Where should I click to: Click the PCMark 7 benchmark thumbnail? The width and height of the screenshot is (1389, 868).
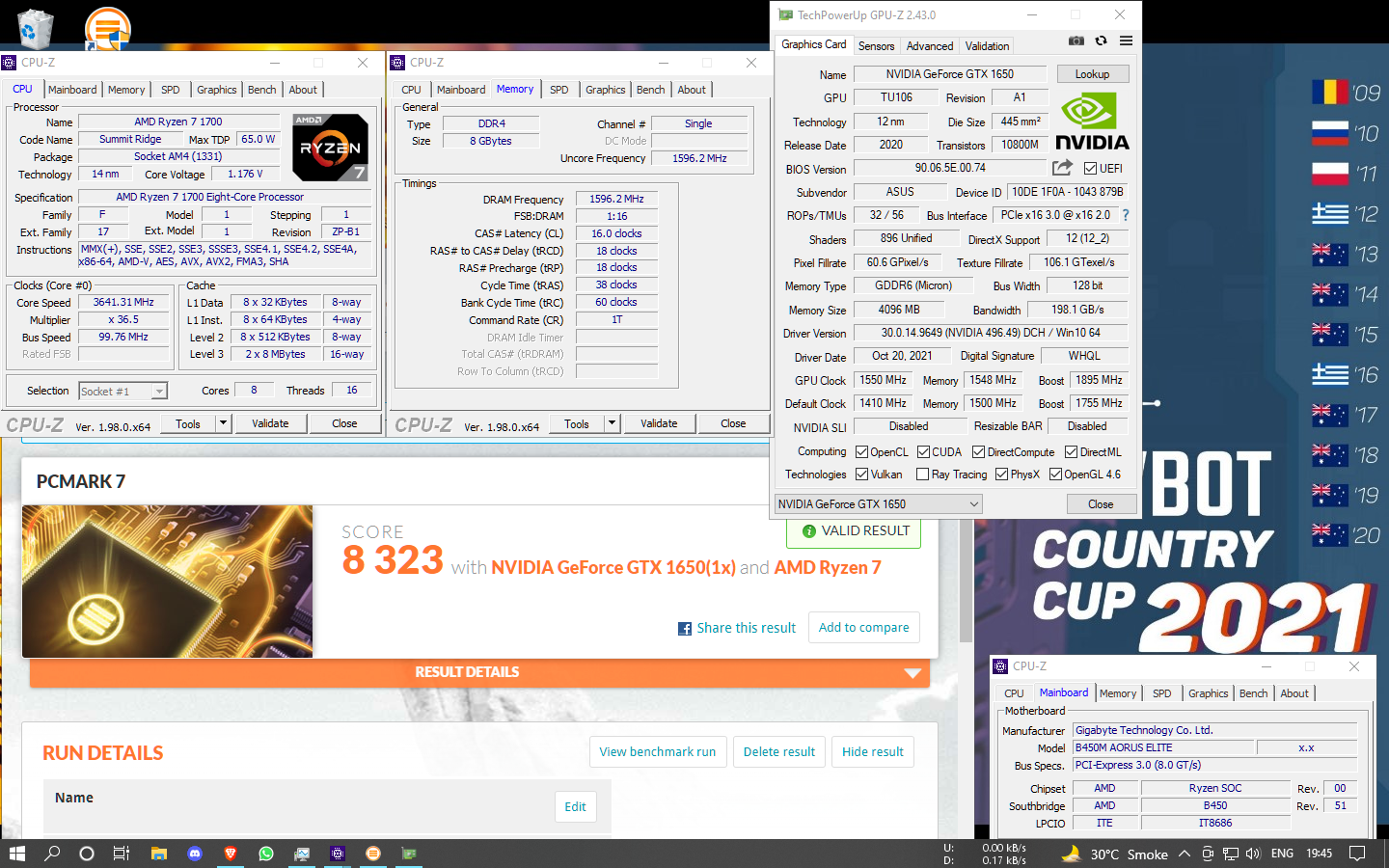click(x=167, y=582)
